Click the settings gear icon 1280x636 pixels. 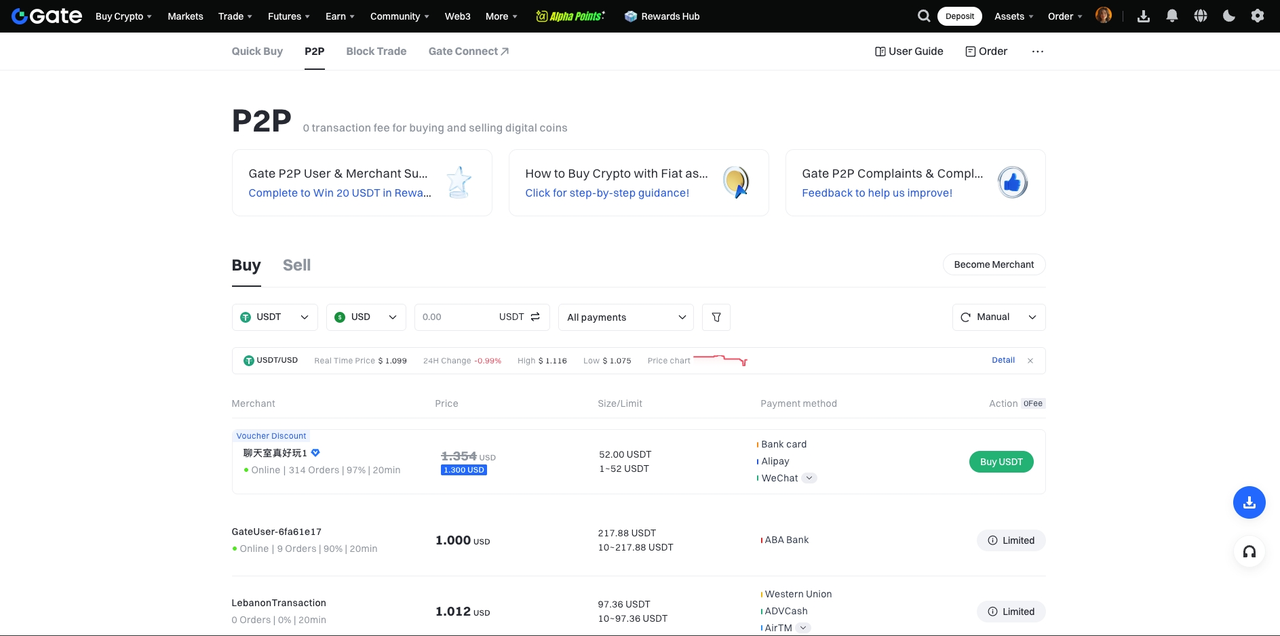[1257, 16]
